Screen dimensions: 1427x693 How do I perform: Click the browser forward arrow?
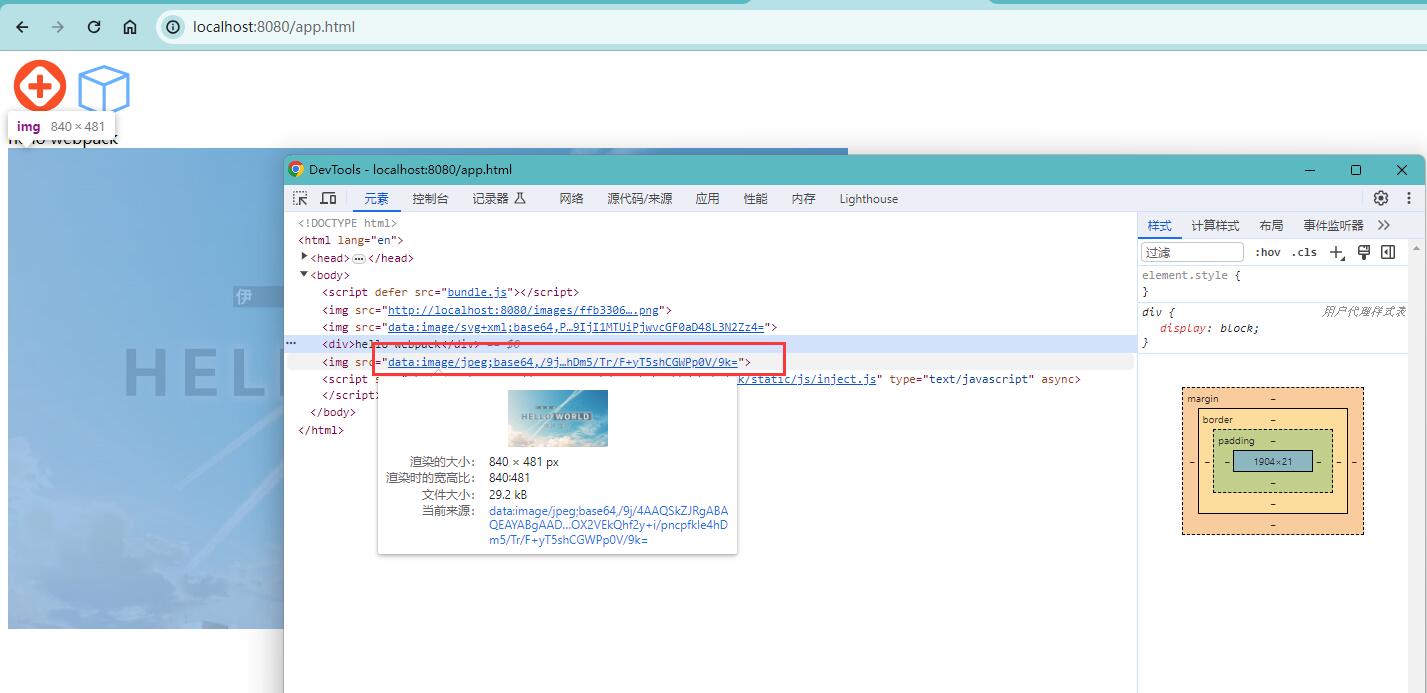pyautogui.click(x=58, y=27)
